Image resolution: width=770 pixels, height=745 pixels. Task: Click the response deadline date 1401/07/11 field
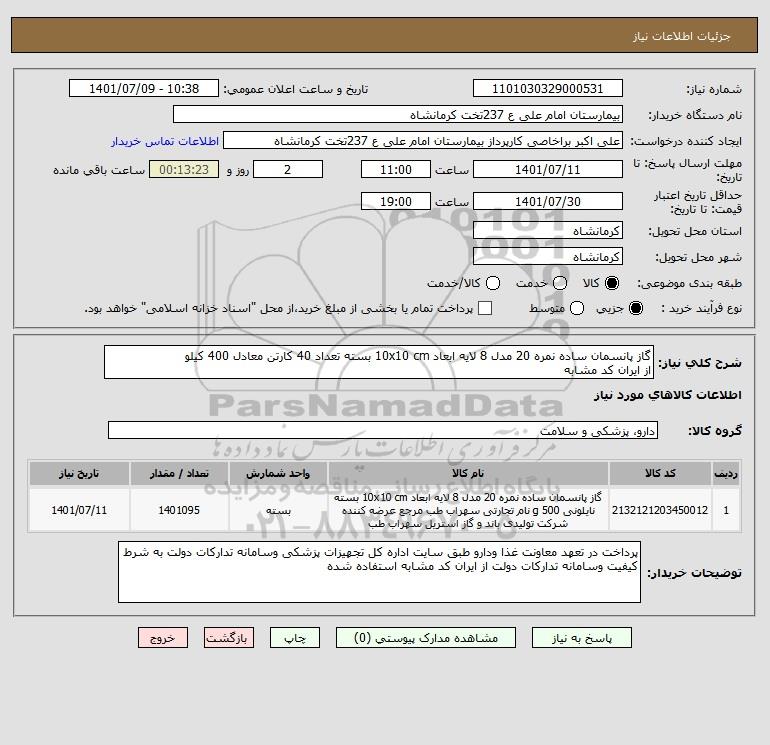(548, 170)
